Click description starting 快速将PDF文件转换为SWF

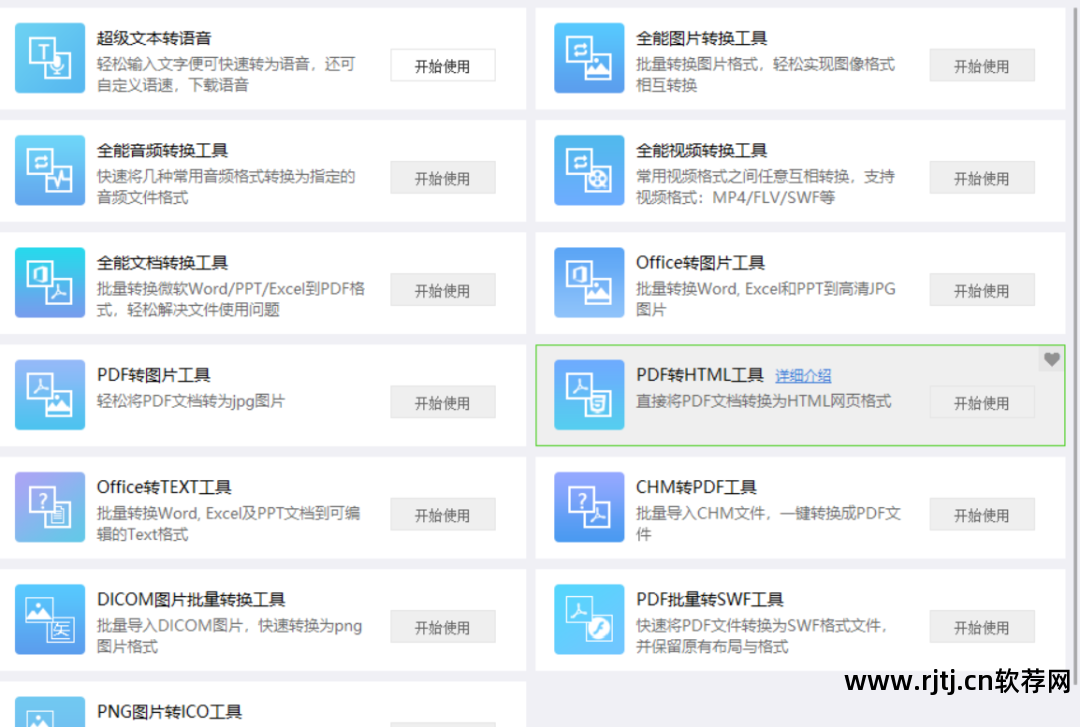tap(761, 636)
